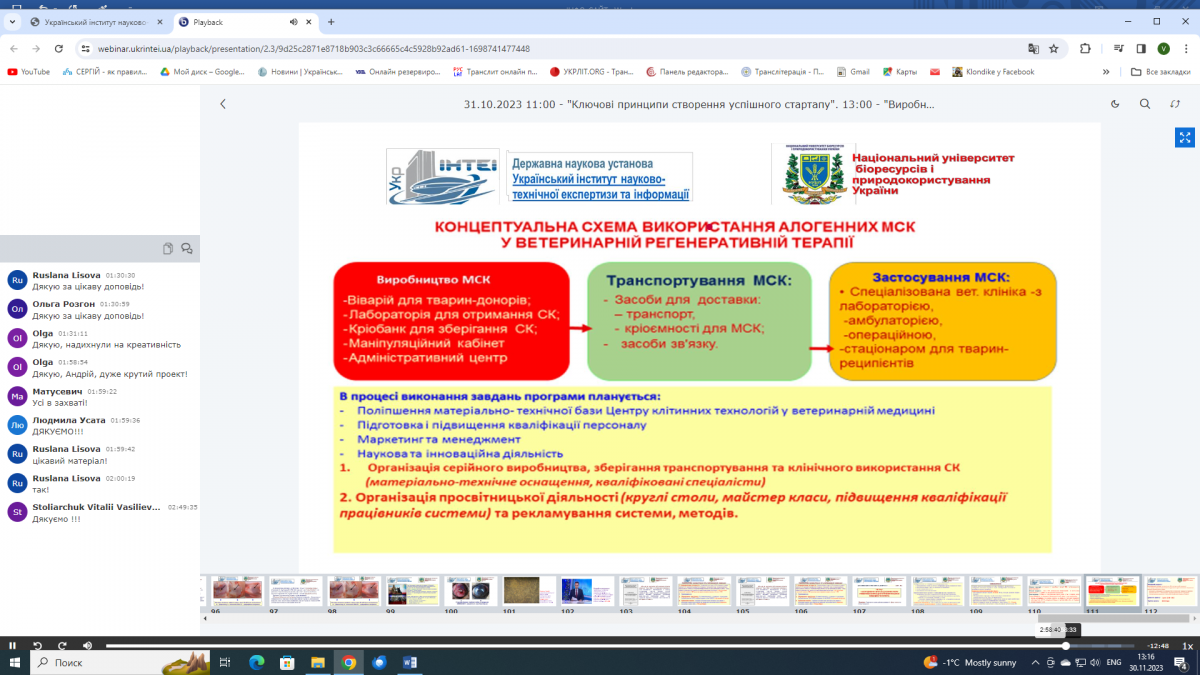Mute the playback volume icon
The image size is (1200, 675).
(x=87, y=646)
